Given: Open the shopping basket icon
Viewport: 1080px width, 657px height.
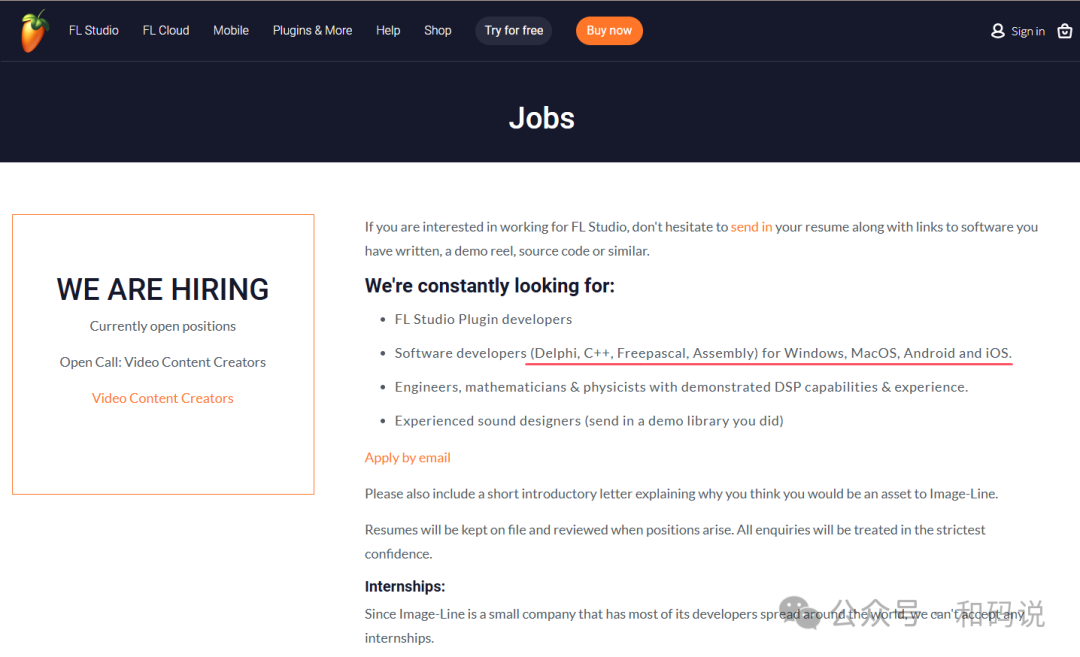Looking at the screenshot, I should 1064,31.
